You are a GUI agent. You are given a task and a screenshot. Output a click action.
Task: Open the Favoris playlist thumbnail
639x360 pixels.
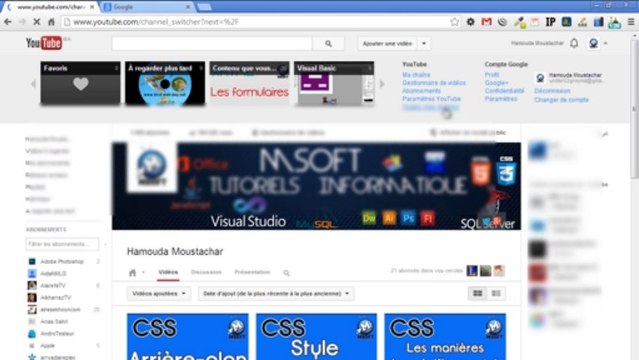[x=81, y=83]
